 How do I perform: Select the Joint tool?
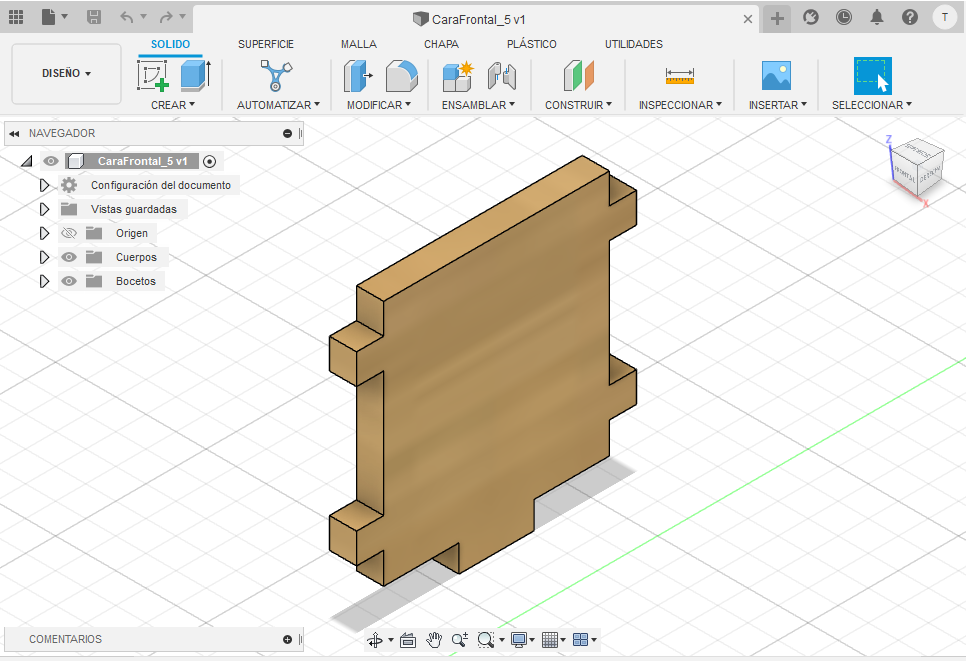[x=501, y=76]
